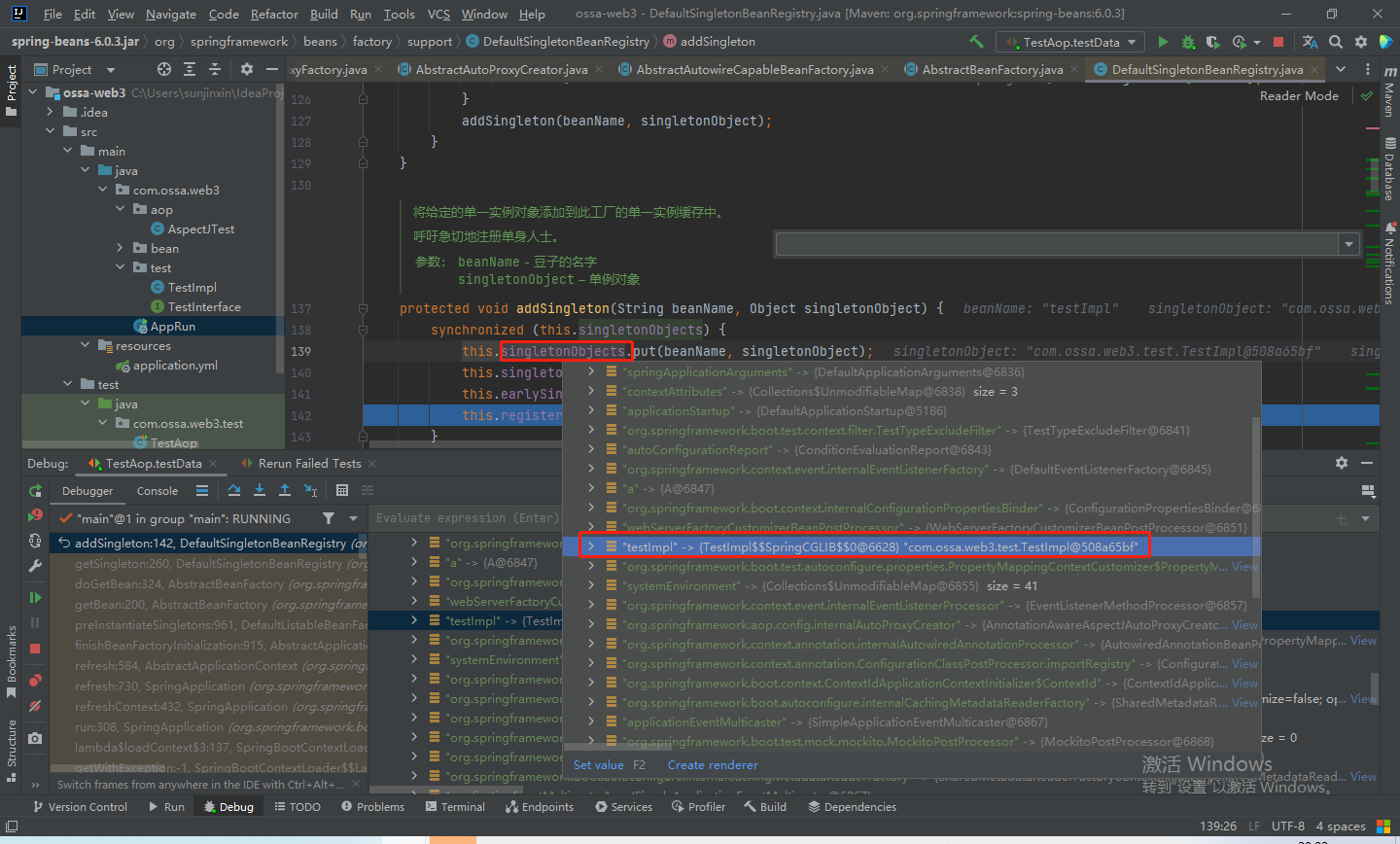Open TestAop.testData run configuration dropdown
Viewport: 1400px width, 844px height.
pos(1070,42)
